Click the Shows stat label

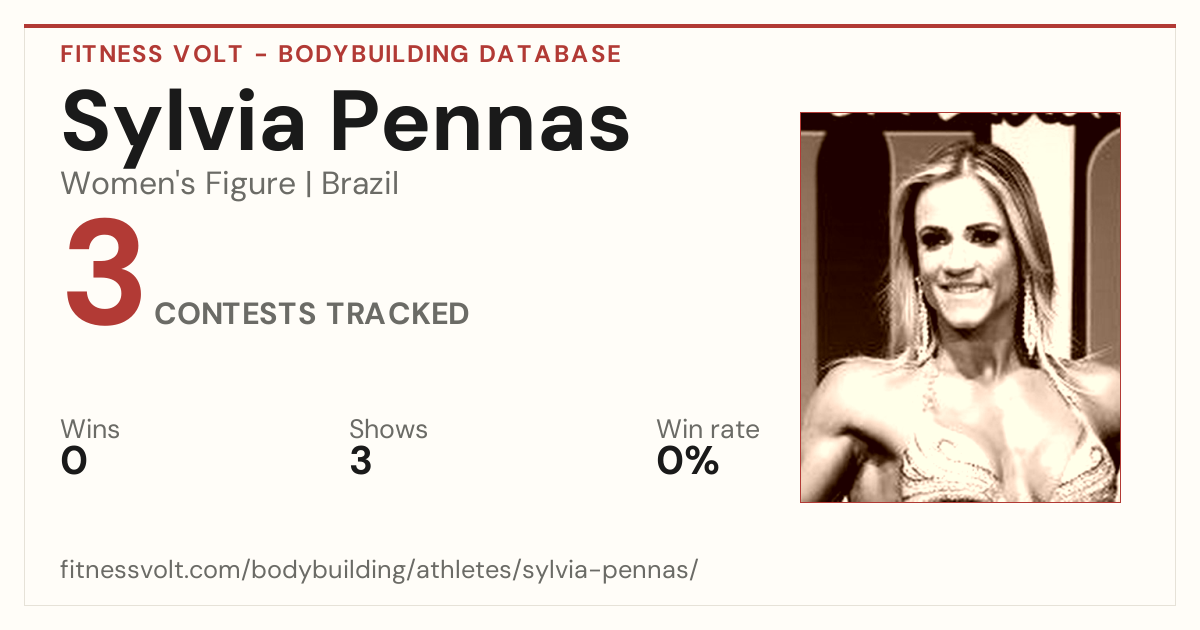388,430
